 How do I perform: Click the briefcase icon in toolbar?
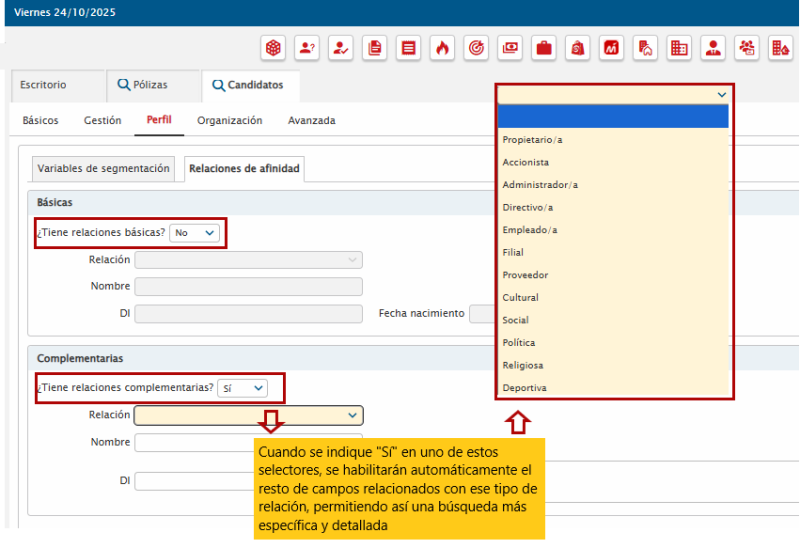click(x=544, y=47)
